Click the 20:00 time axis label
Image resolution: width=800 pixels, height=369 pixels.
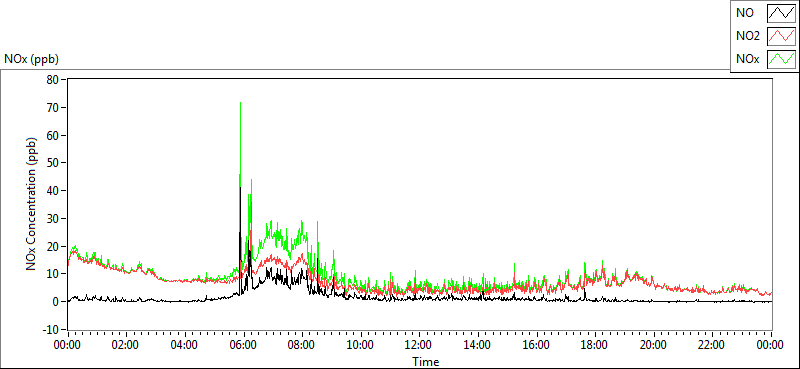tap(654, 345)
